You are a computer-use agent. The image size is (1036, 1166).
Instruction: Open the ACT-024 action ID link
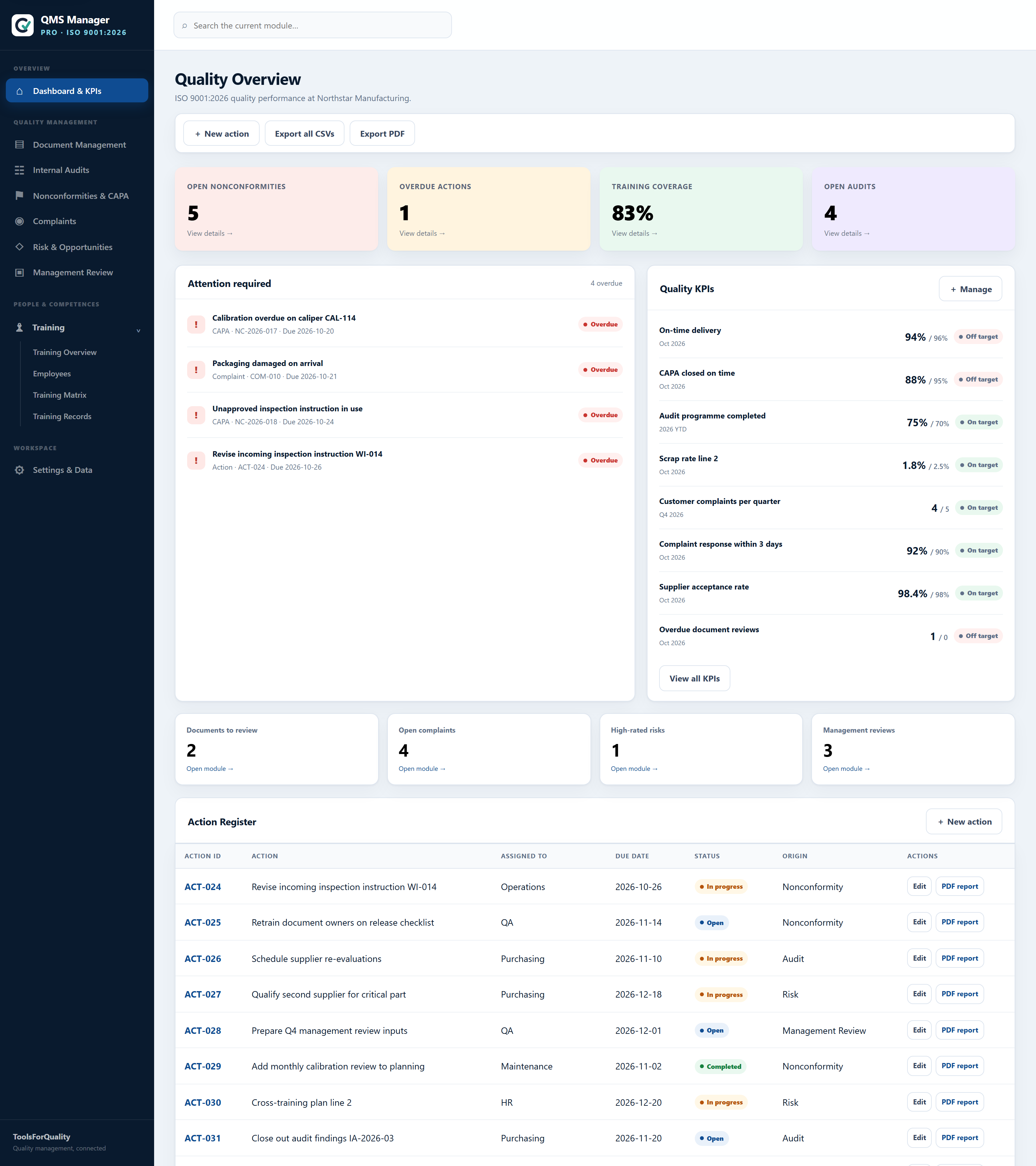(x=202, y=887)
